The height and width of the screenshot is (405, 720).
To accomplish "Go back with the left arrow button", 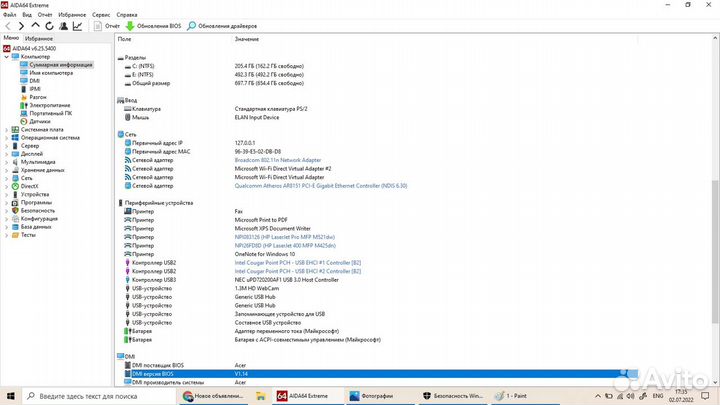I will [8, 26].
